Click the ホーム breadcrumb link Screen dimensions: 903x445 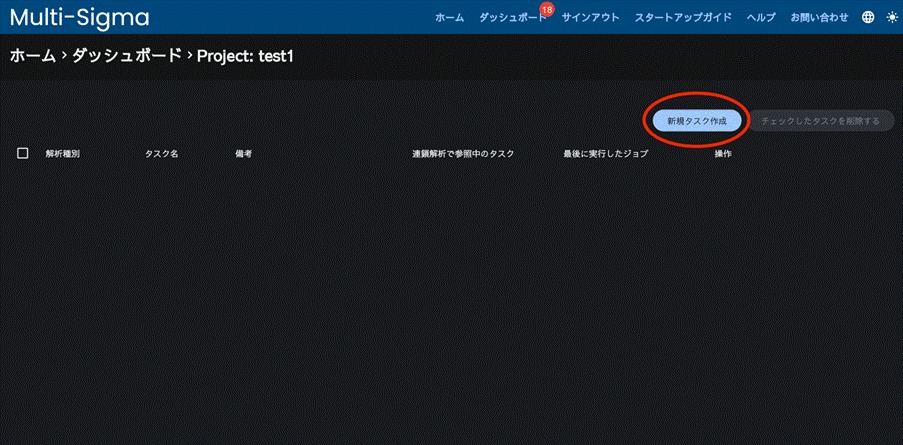32,57
